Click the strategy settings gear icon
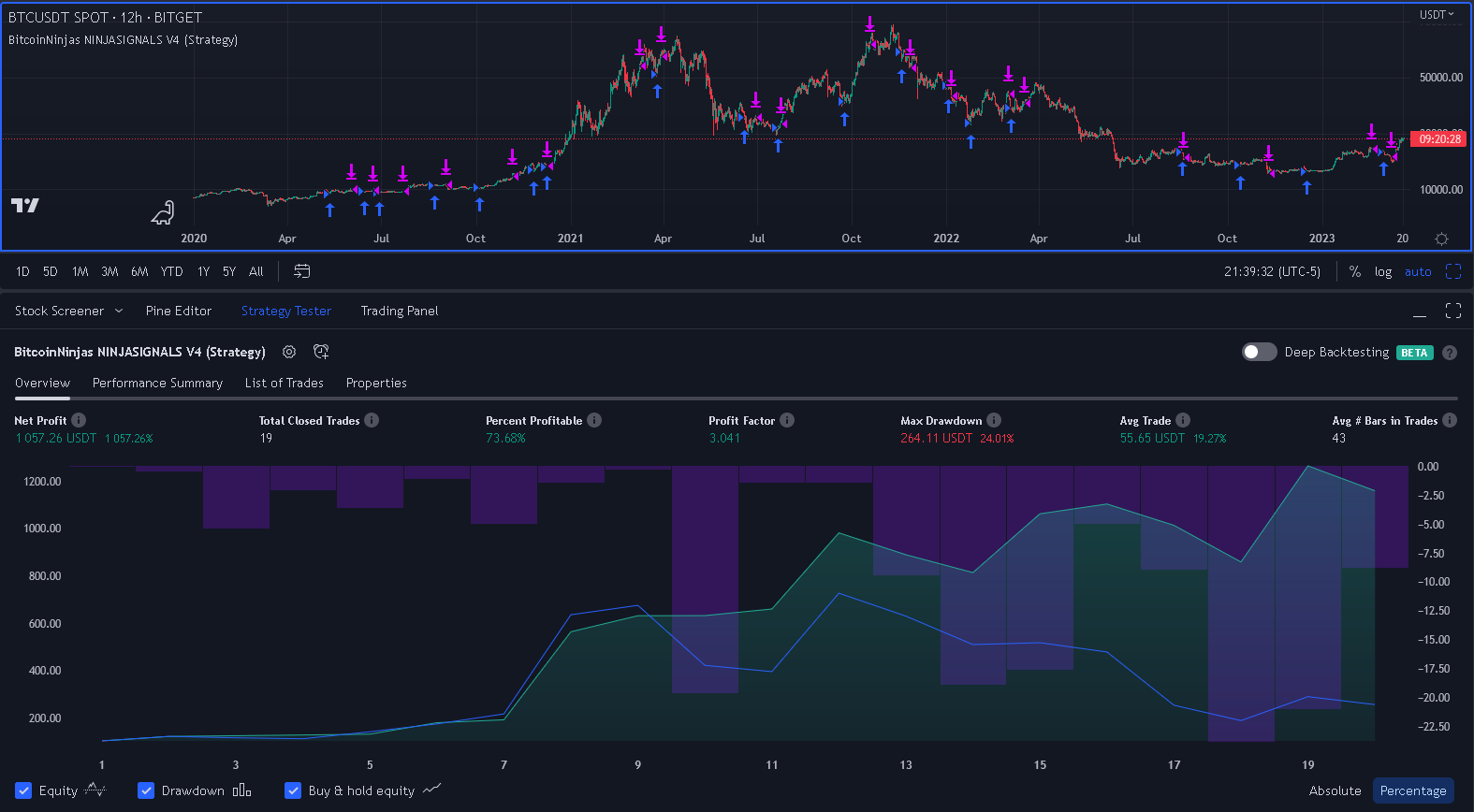Screen dimensions: 1474x812 click(x=289, y=352)
